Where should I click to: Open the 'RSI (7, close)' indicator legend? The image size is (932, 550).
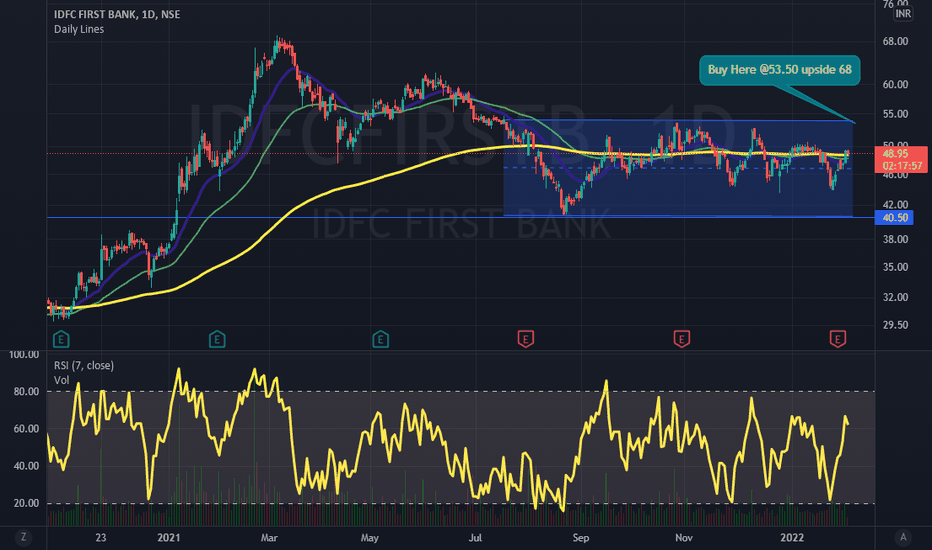pos(84,365)
